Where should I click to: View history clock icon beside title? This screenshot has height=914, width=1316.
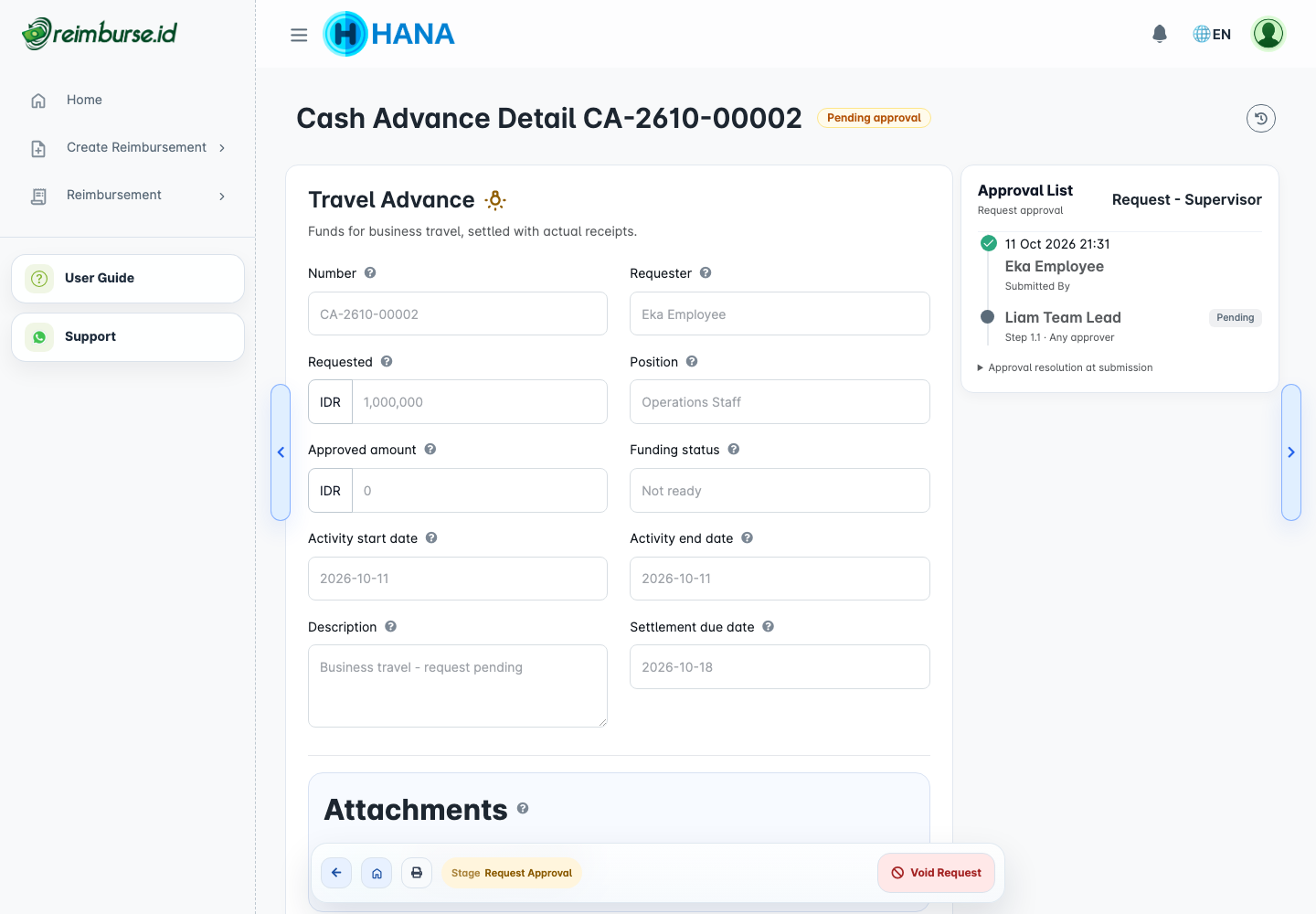coord(1261,118)
